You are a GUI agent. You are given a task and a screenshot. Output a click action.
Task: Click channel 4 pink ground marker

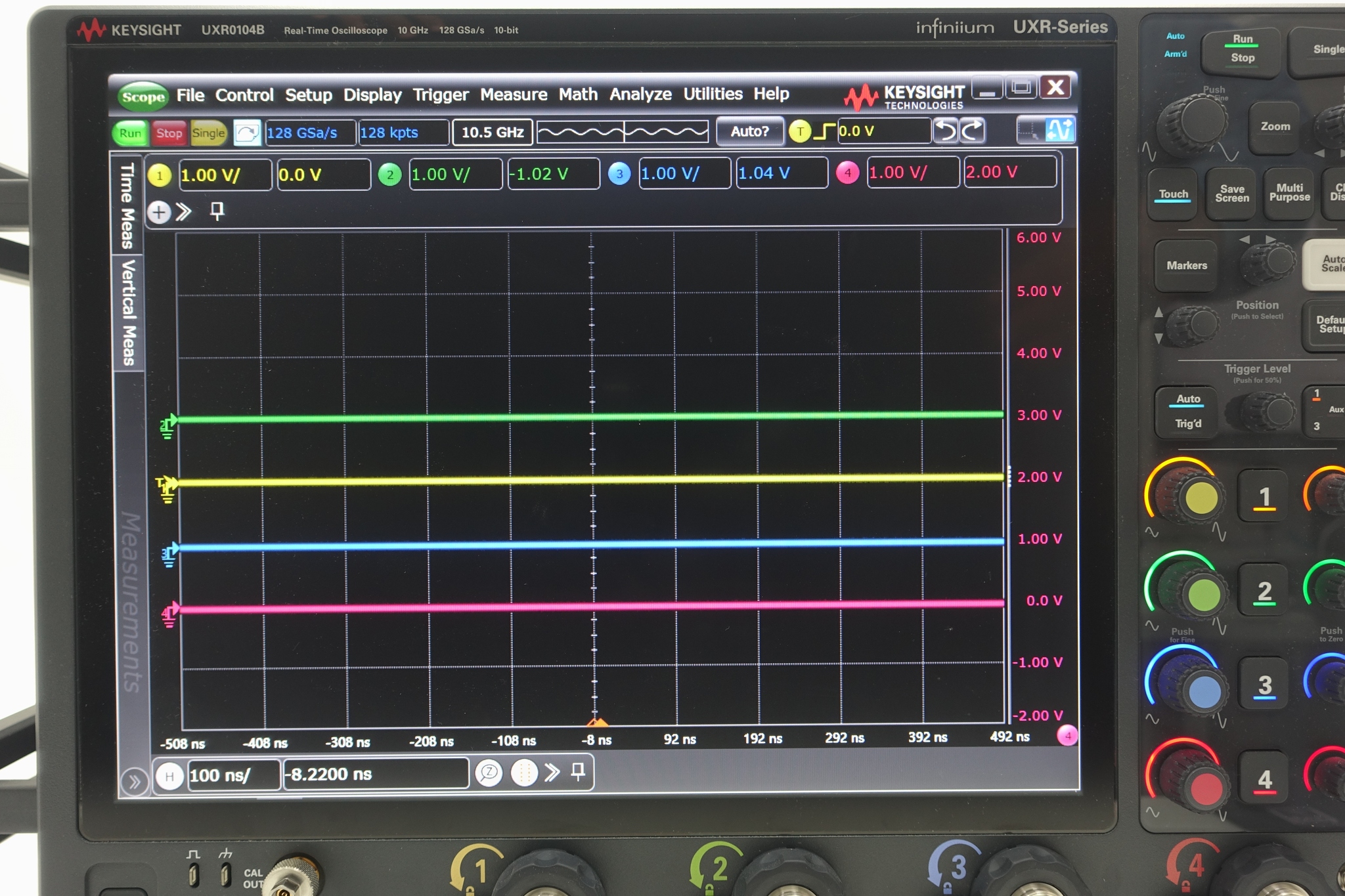[x=170, y=614]
